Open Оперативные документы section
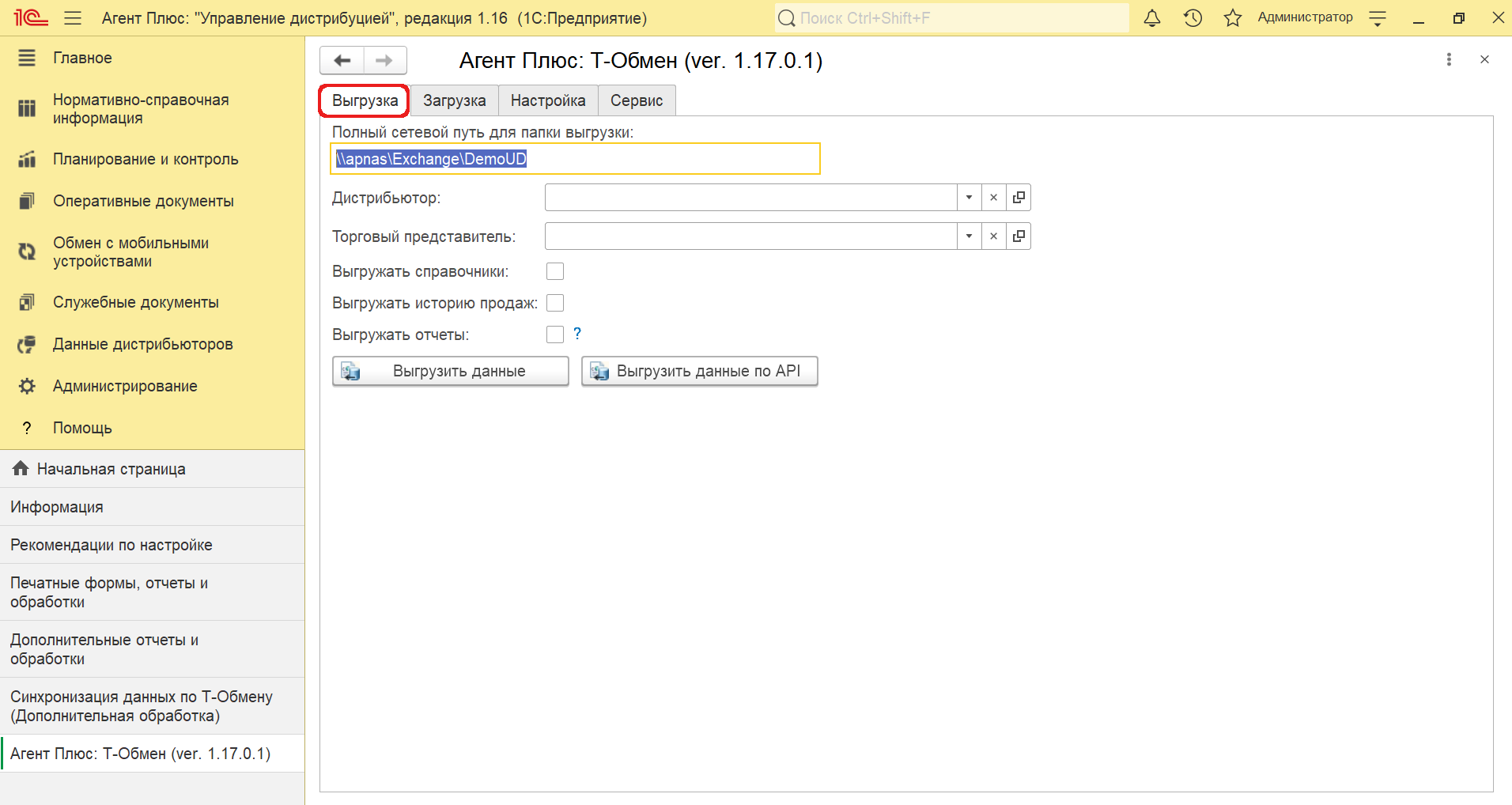Viewport: 1512px width, 805px height. point(152,201)
